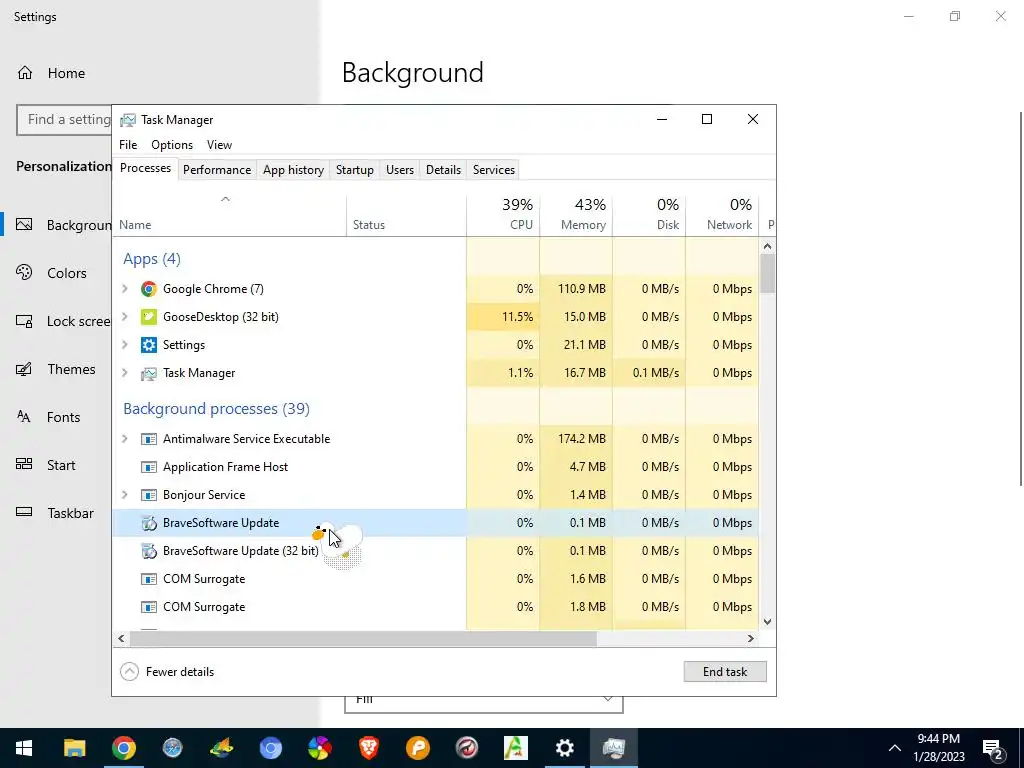Open the Windows Start button

point(24,748)
